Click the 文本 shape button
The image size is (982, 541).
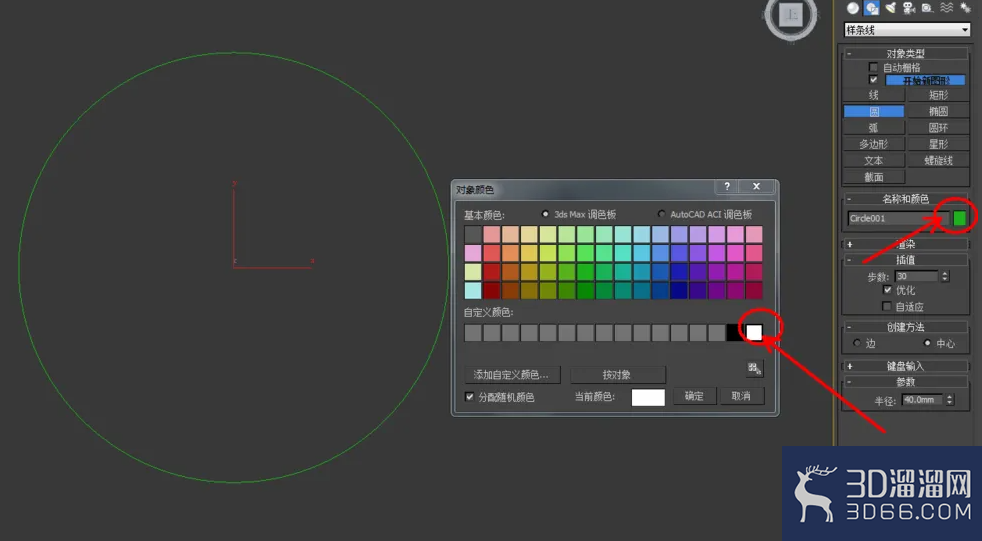coord(874,160)
